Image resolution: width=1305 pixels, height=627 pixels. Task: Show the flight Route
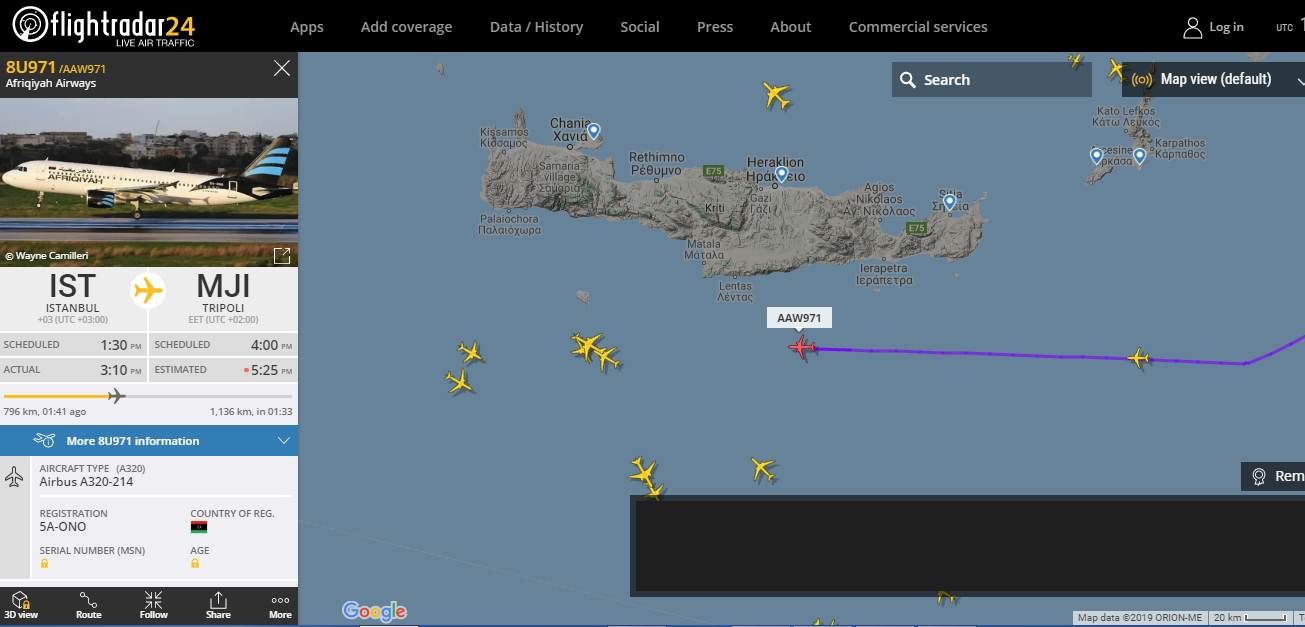[89, 605]
